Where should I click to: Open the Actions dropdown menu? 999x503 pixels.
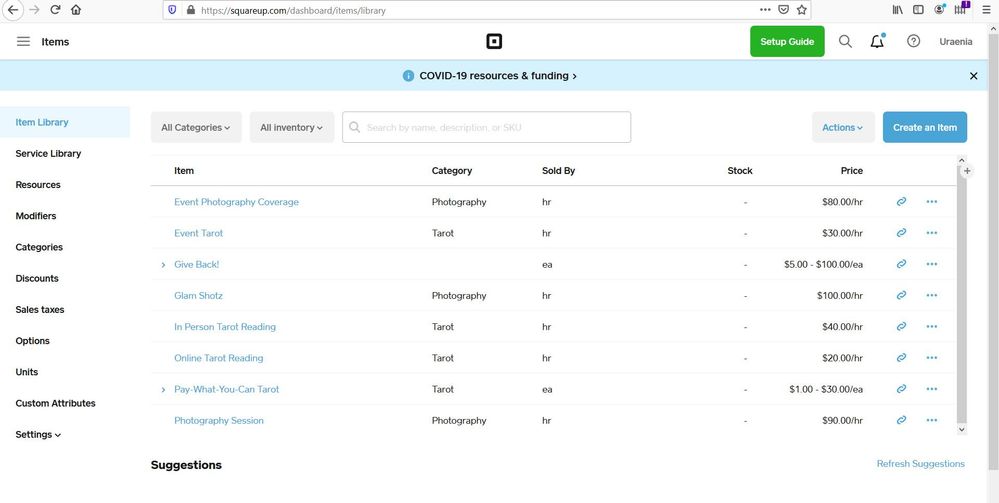842,128
